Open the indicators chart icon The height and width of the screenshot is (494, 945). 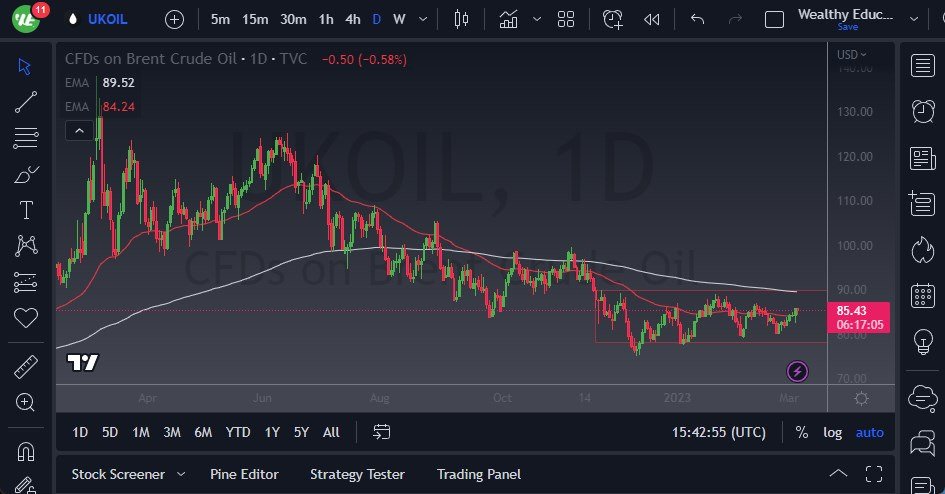click(x=509, y=19)
